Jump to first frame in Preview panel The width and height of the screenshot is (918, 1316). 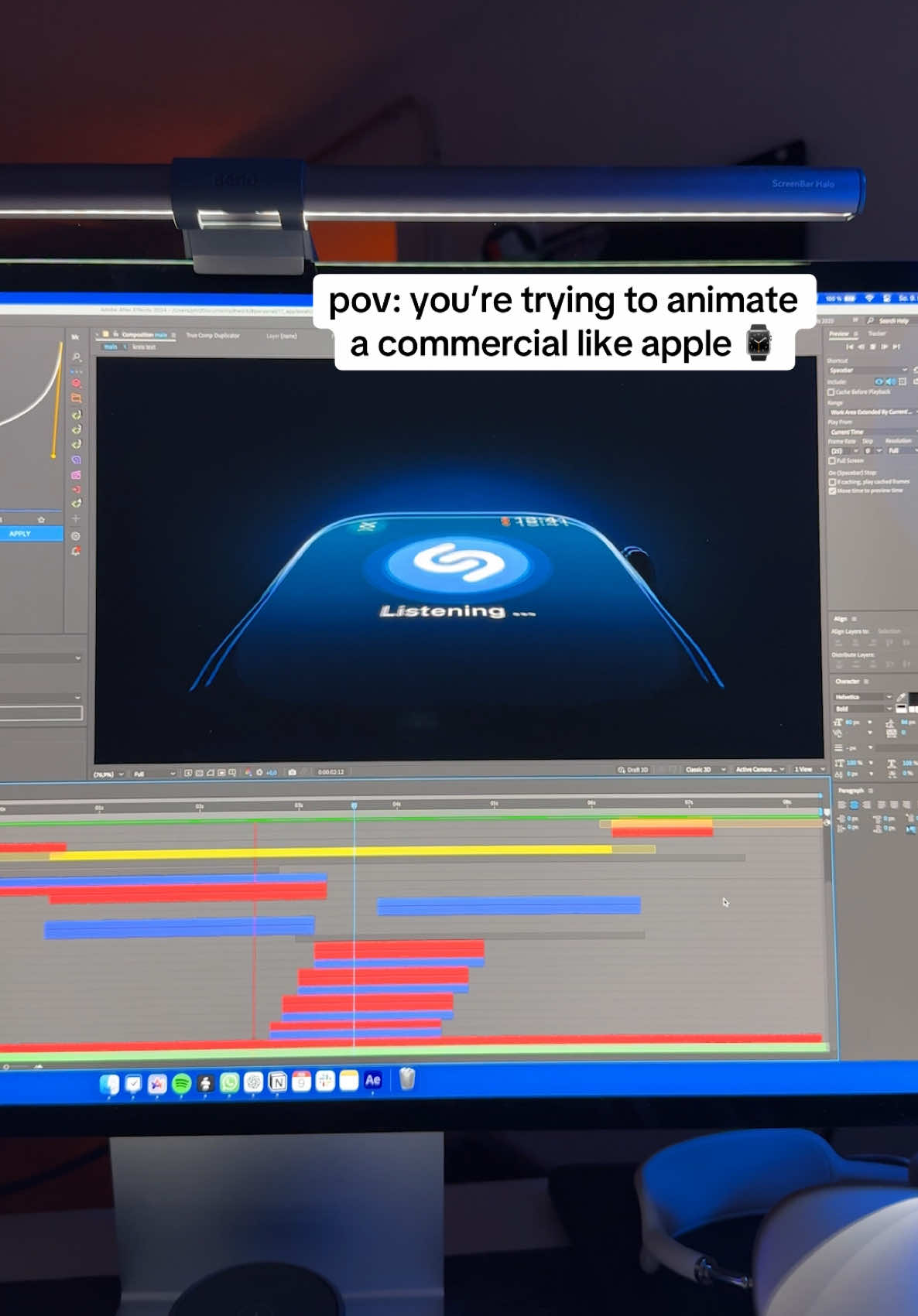(849, 347)
